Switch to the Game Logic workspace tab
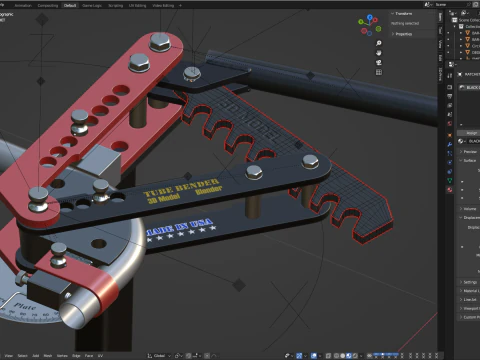The height and width of the screenshot is (360, 480). pyautogui.click(x=92, y=5)
